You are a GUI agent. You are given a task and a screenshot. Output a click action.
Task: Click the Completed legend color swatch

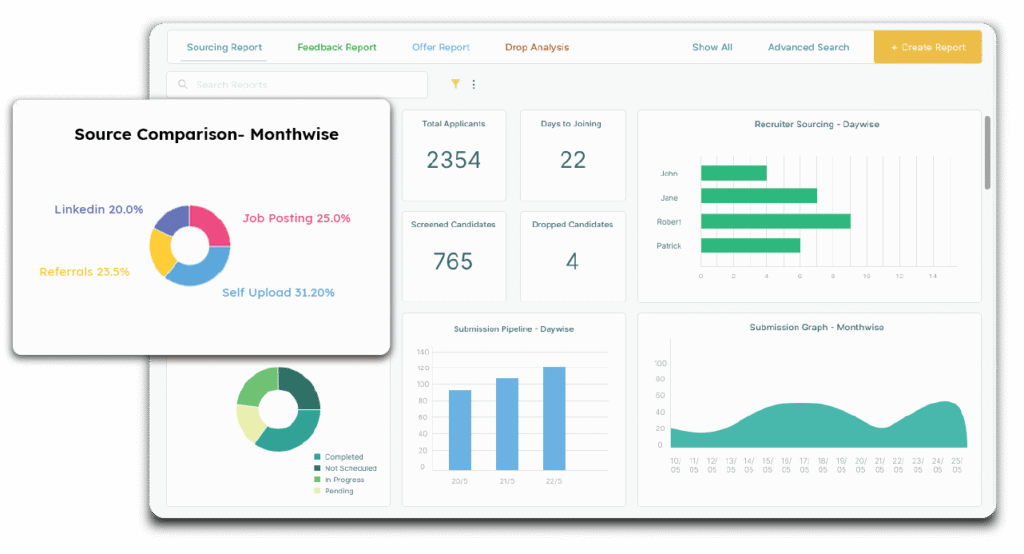click(317, 457)
